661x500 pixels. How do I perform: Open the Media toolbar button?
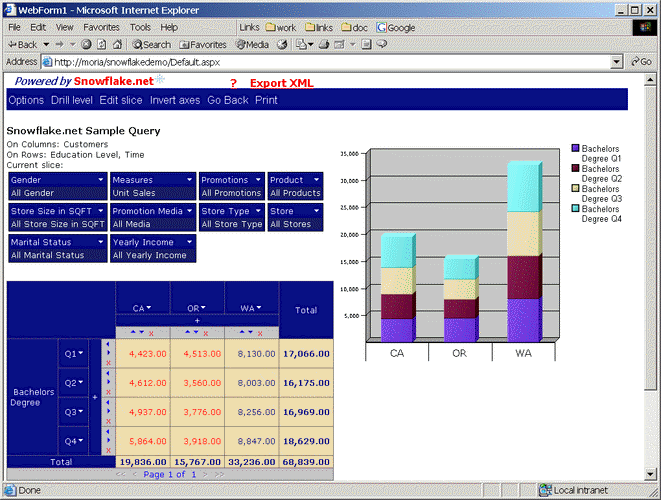coord(252,44)
